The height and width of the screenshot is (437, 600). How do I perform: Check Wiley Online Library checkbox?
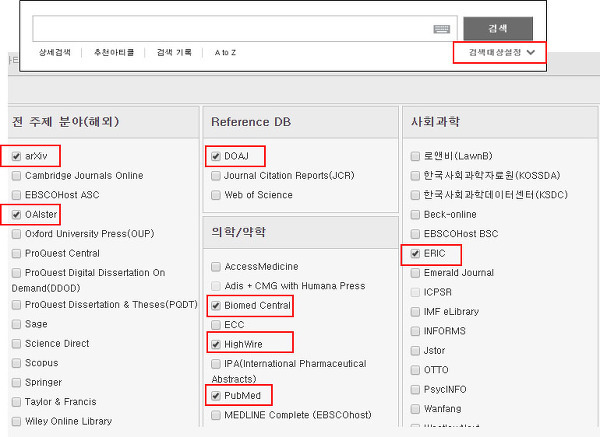click(16, 421)
